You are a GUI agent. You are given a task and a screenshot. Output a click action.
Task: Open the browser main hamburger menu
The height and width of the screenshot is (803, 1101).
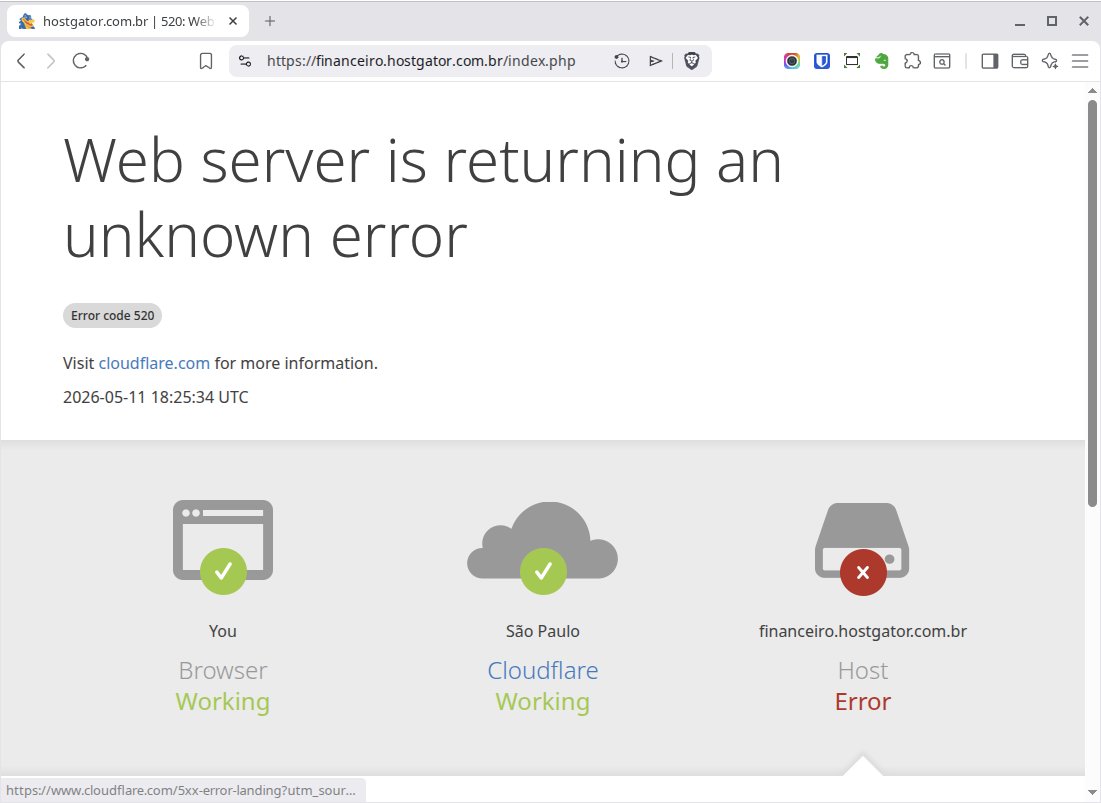pos(1080,61)
